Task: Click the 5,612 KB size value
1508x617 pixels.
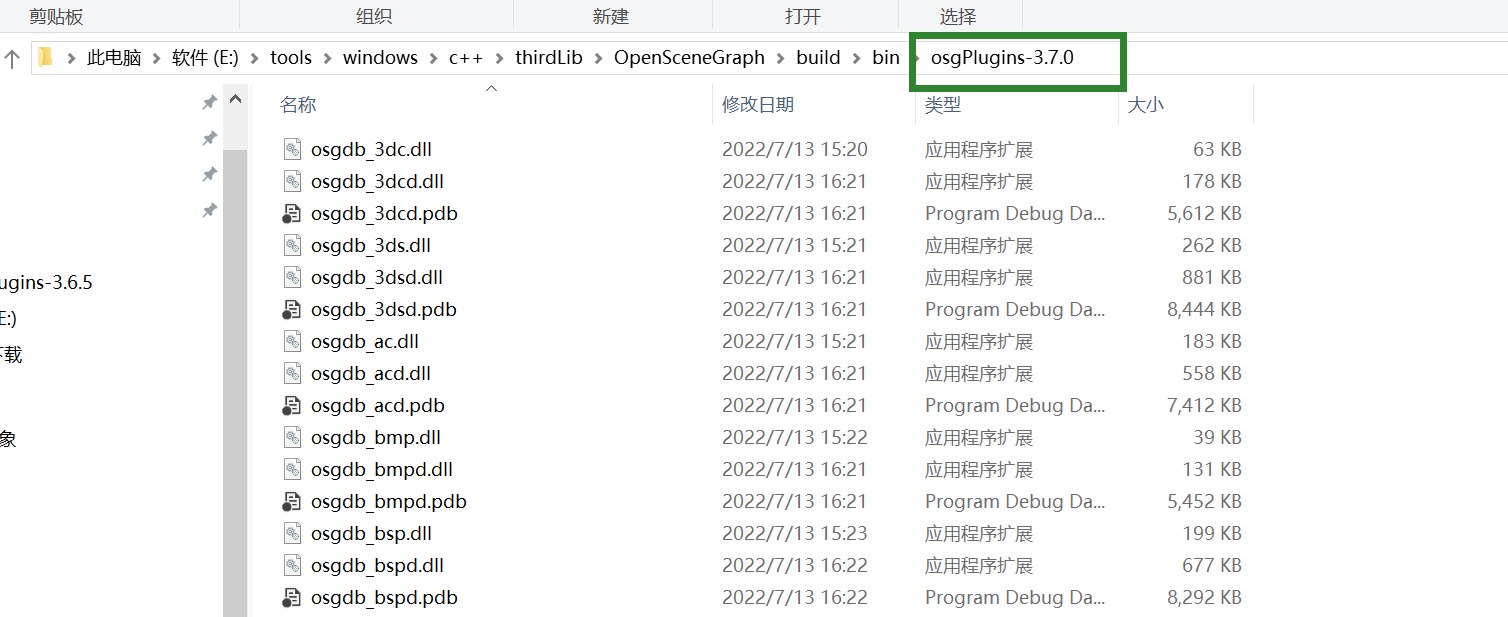Action: pyautogui.click(x=1204, y=214)
